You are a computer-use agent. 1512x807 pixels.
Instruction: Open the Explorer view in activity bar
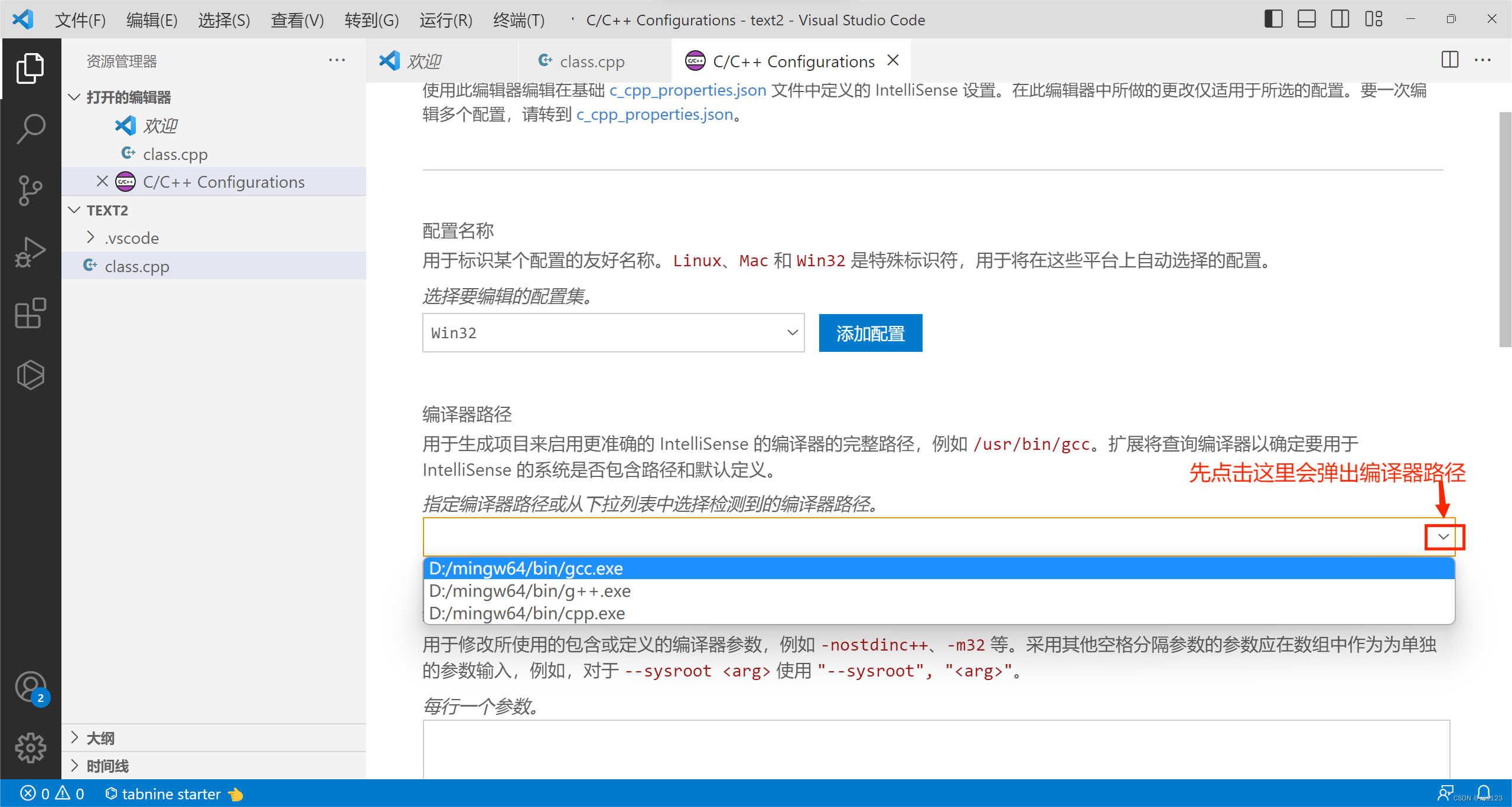tap(30, 68)
